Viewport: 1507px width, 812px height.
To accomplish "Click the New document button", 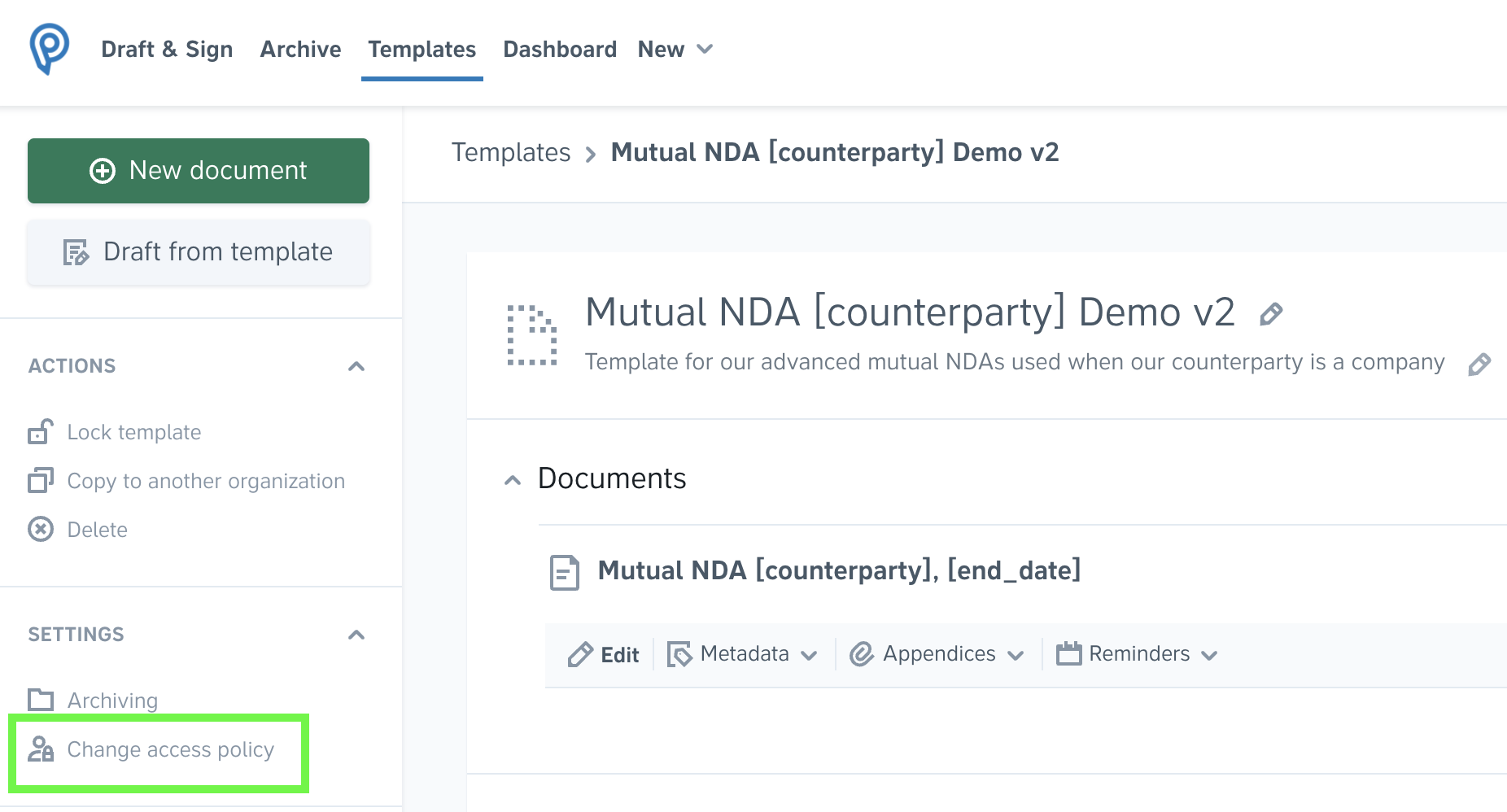I will [199, 171].
